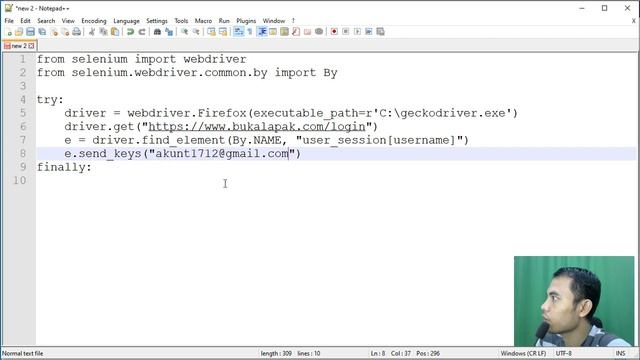The image size is (640, 360).
Task: Click in the empty line 10
Action: pos(335,180)
